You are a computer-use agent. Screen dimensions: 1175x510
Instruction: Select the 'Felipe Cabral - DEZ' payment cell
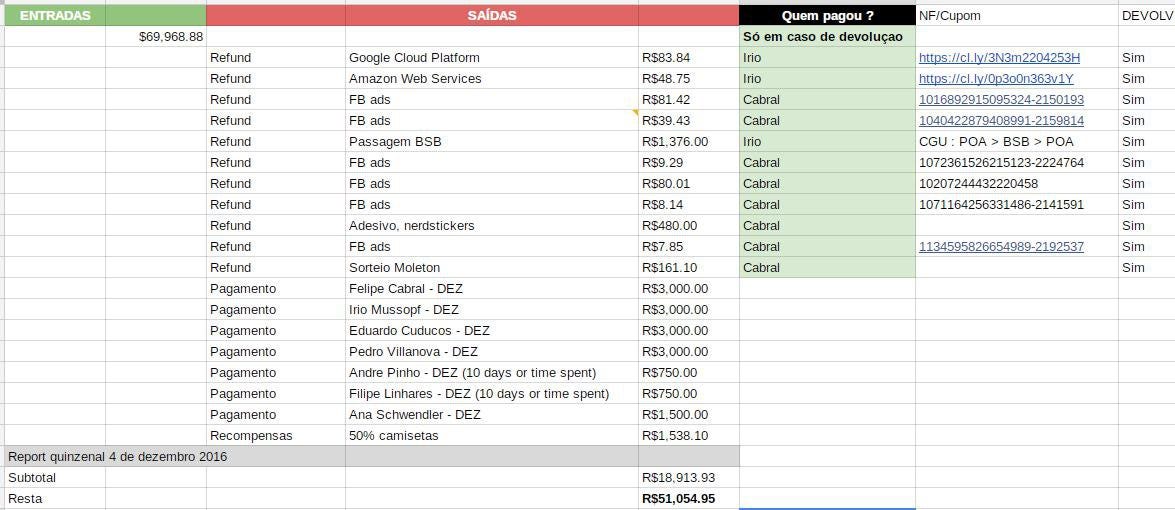pyautogui.click(x=491, y=289)
